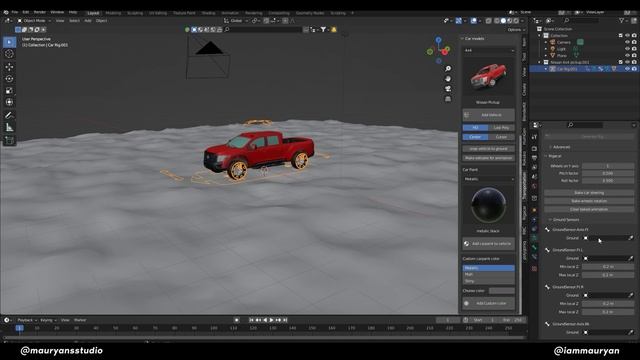Click the Blender logo menu icon
Screen dimensions: 640x360
pos(6,13)
